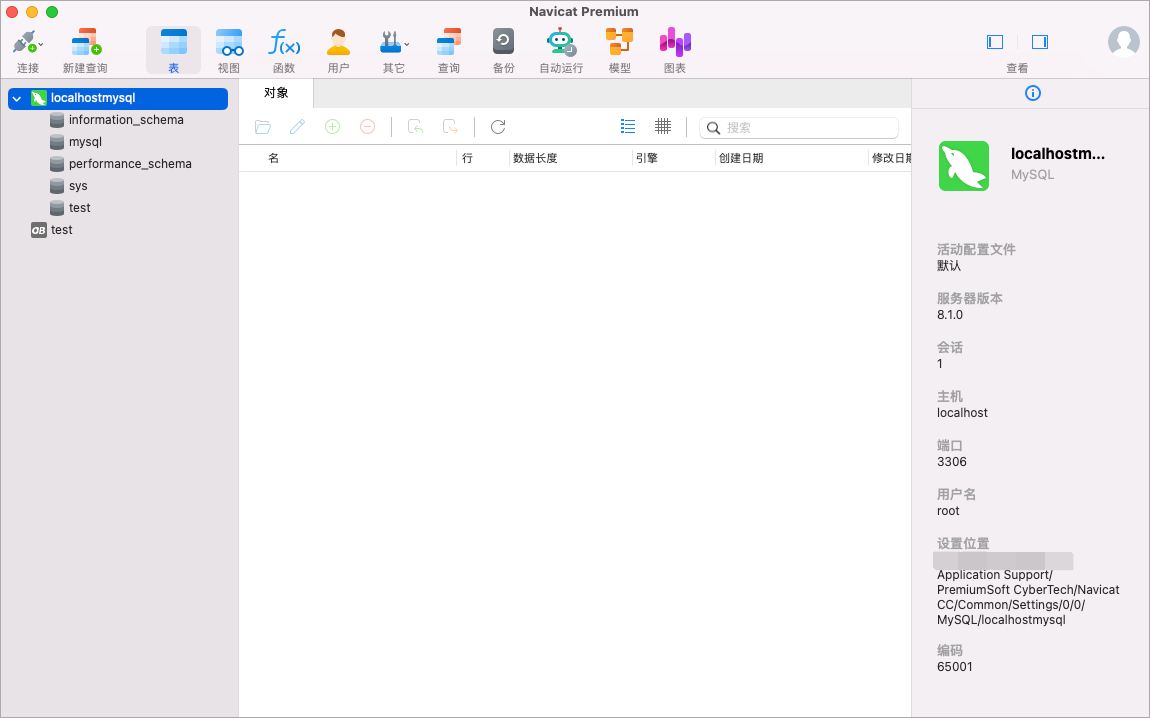Open the 模型 model icon

pyautogui.click(x=619, y=50)
